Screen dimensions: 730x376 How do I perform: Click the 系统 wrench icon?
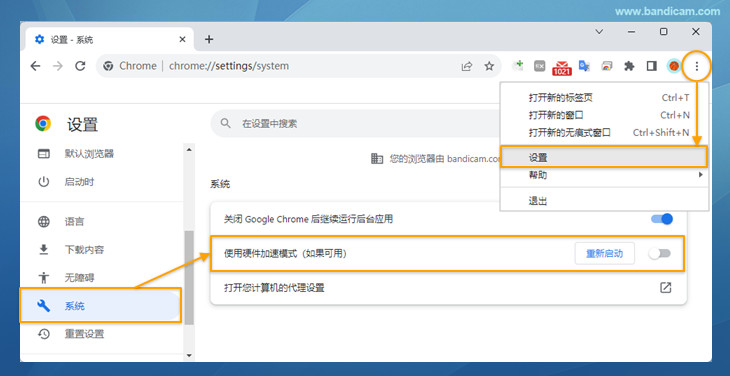[x=44, y=306]
